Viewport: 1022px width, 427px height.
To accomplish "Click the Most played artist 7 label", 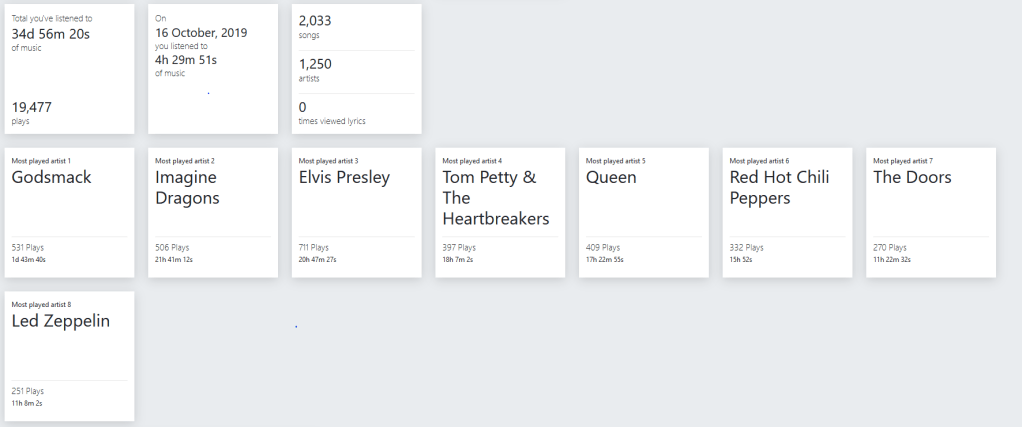I will [x=902, y=160].
